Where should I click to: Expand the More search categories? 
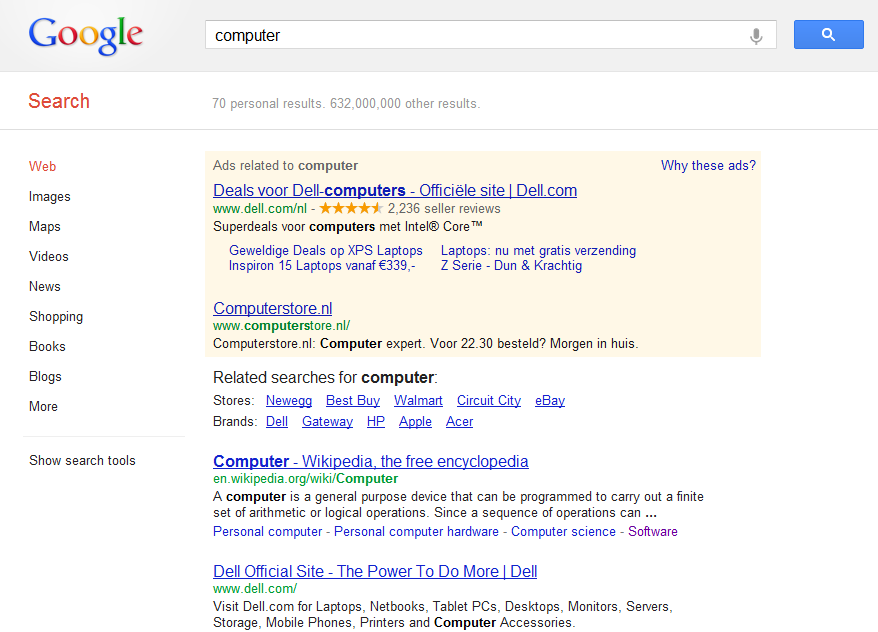tap(43, 407)
